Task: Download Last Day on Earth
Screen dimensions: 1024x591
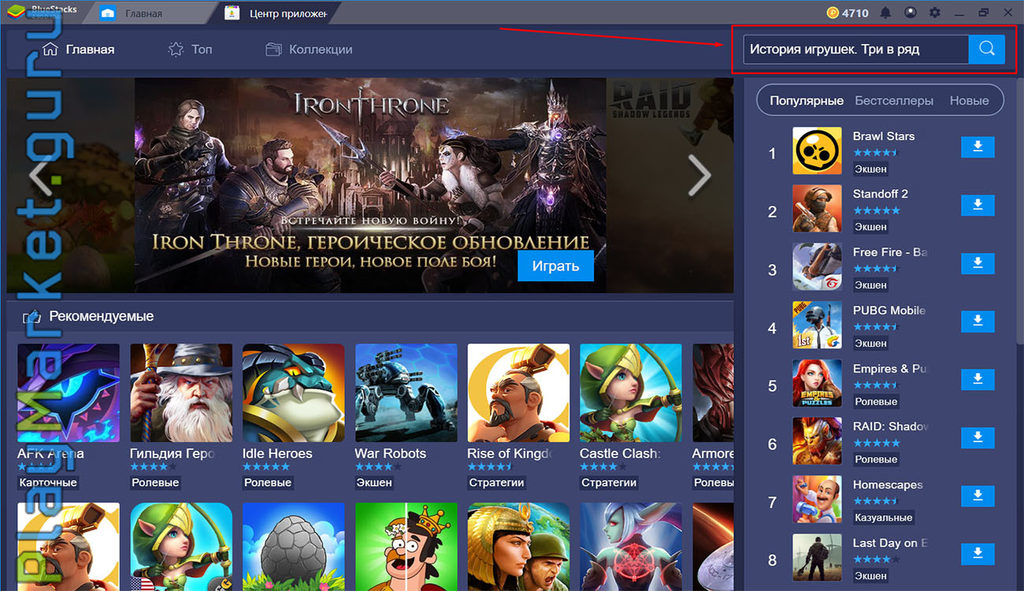Action: pos(978,554)
